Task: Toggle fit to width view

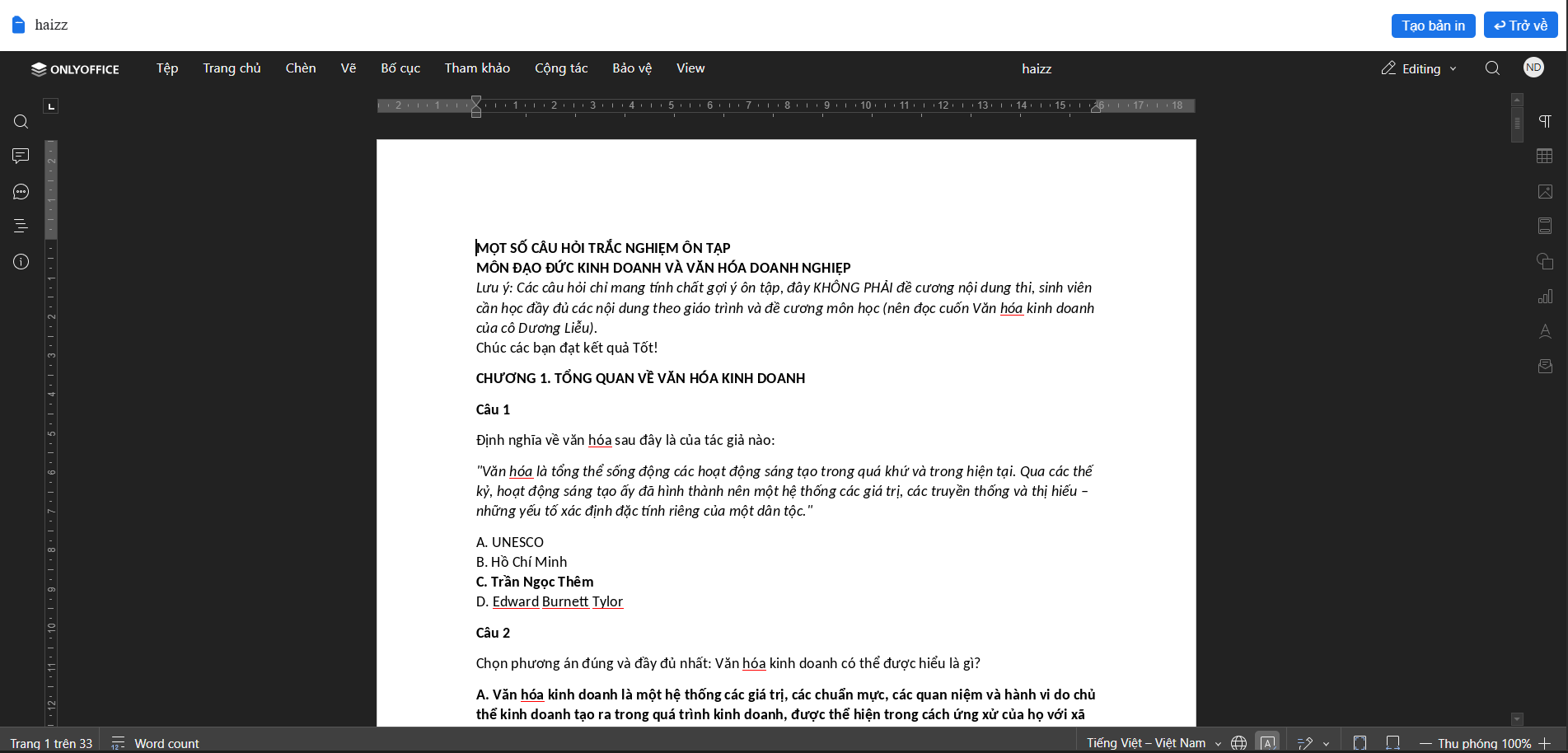Action: click(x=1392, y=743)
